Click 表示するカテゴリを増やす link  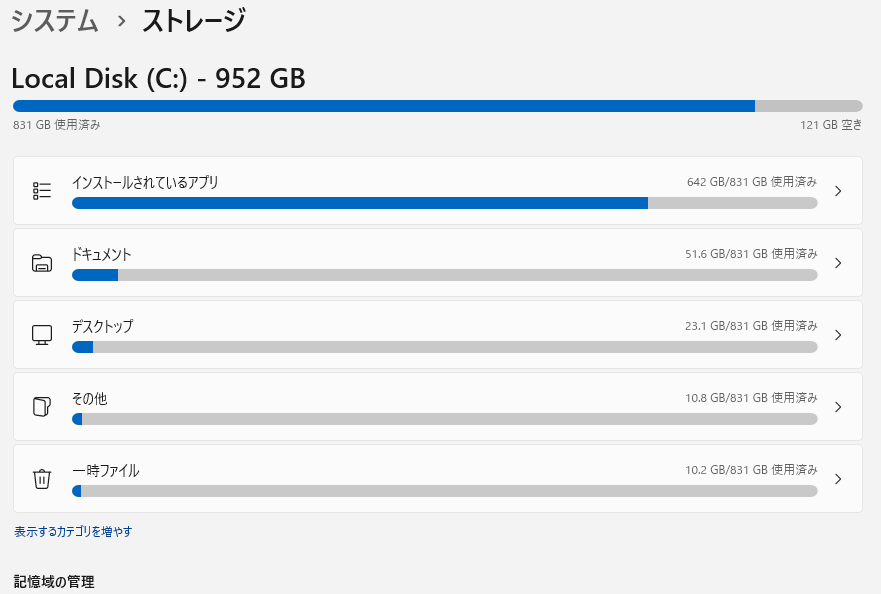click(x=73, y=532)
